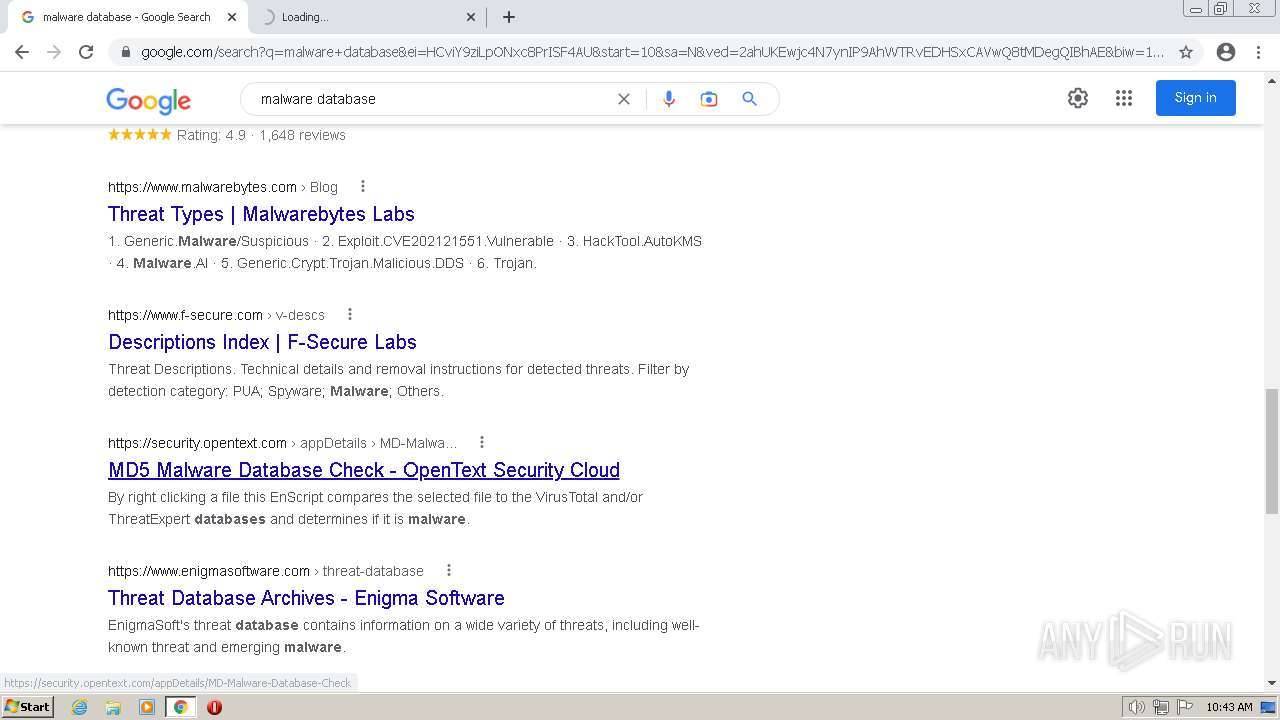Open the Windows Start menu
Screen dimensions: 1280x720
click(x=27, y=707)
